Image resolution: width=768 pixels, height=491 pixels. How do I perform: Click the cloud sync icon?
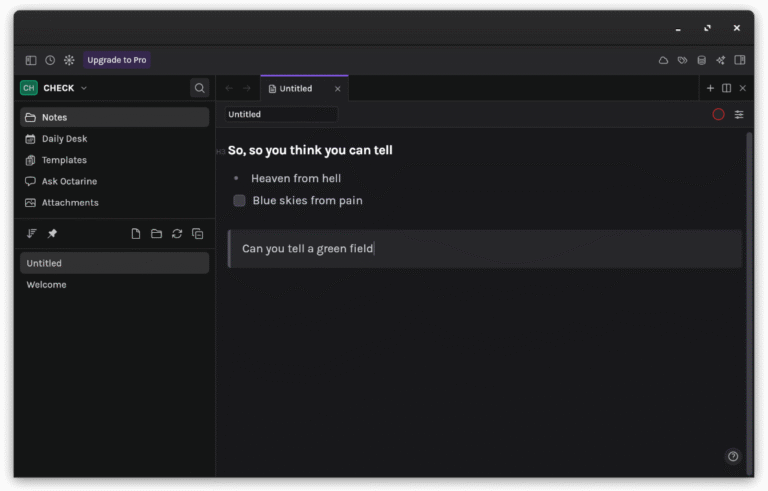point(663,60)
